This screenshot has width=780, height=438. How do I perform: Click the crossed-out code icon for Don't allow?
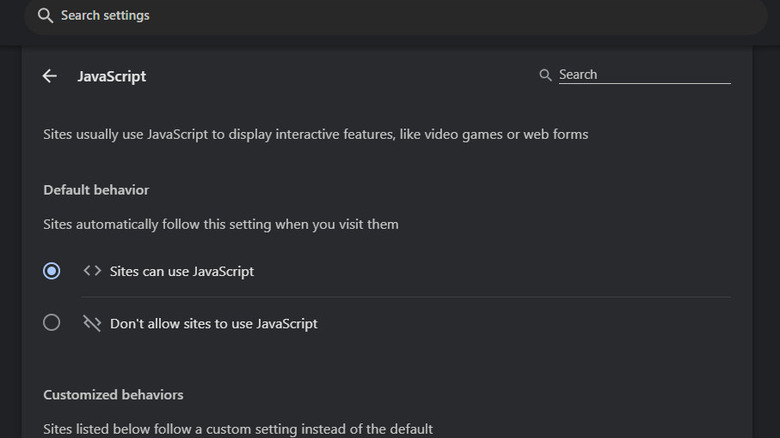92,323
